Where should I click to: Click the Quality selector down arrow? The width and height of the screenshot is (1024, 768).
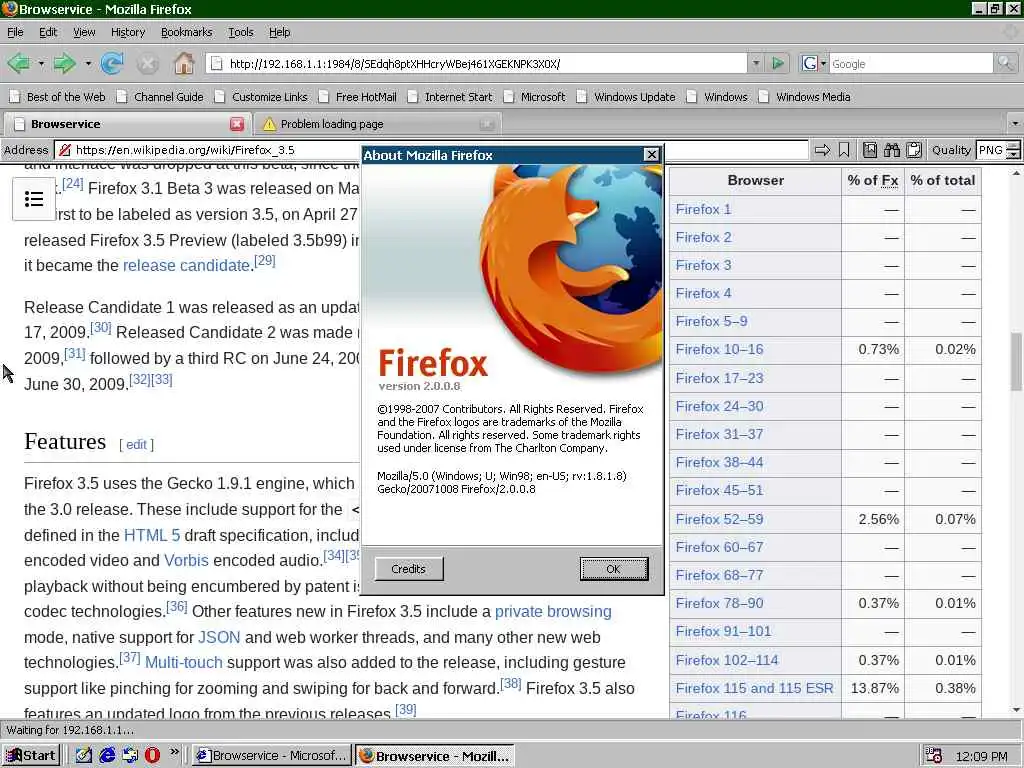tap(1013, 155)
